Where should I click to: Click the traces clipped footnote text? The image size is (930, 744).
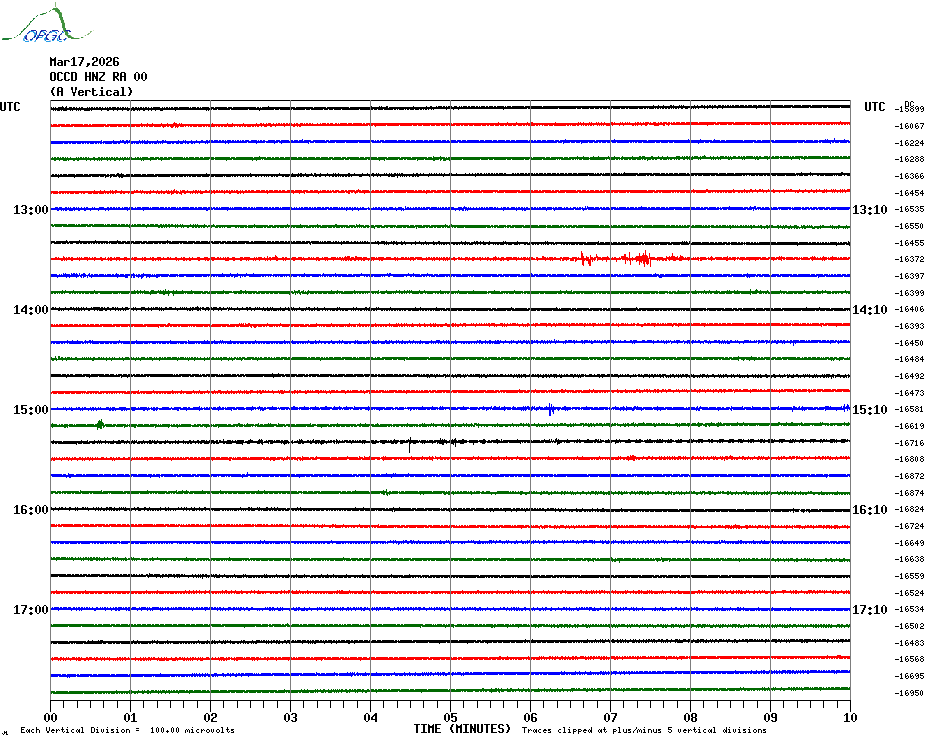coord(644,730)
